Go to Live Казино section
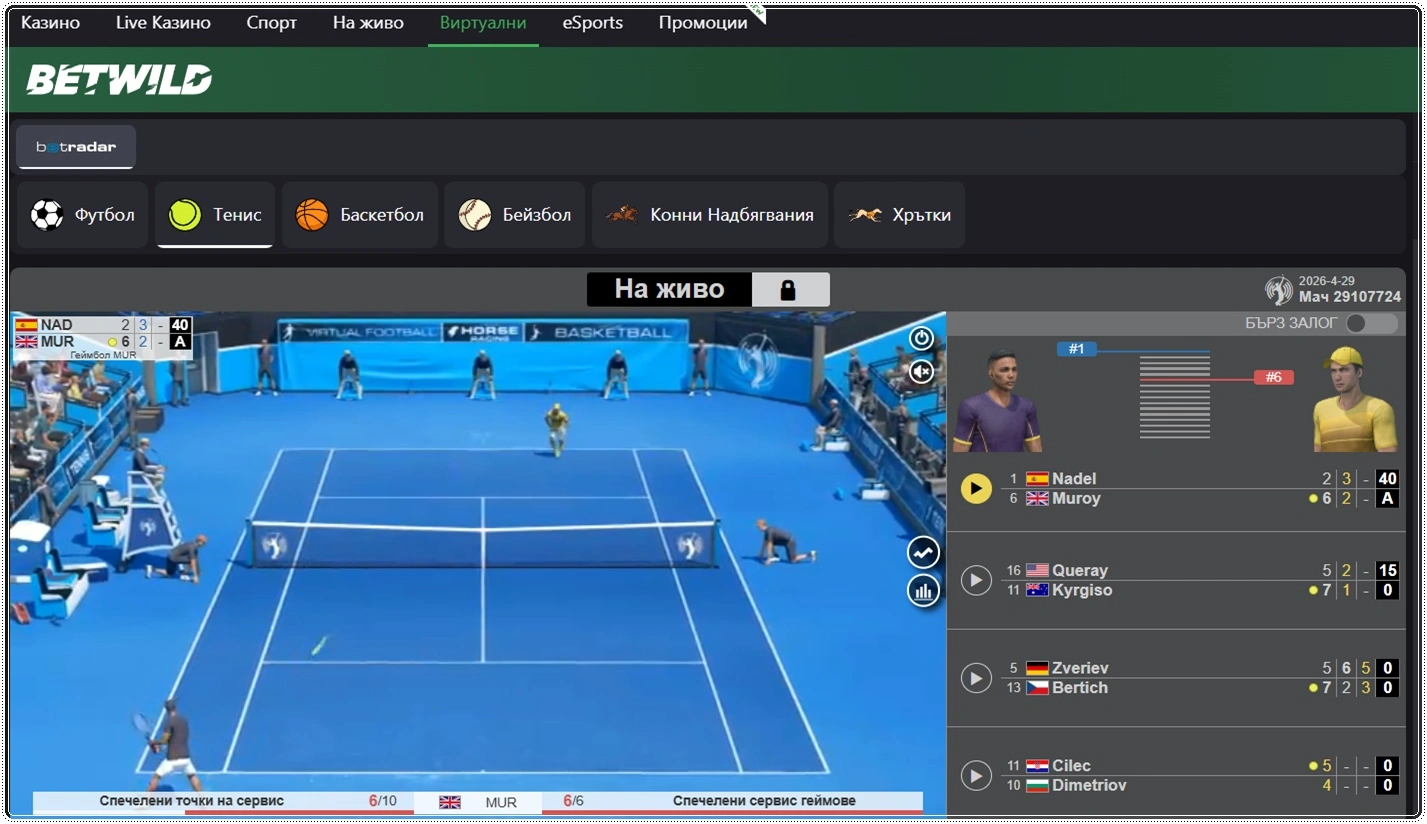The width and height of the screenshot is (1427, 824). click(x=163, y=23)
